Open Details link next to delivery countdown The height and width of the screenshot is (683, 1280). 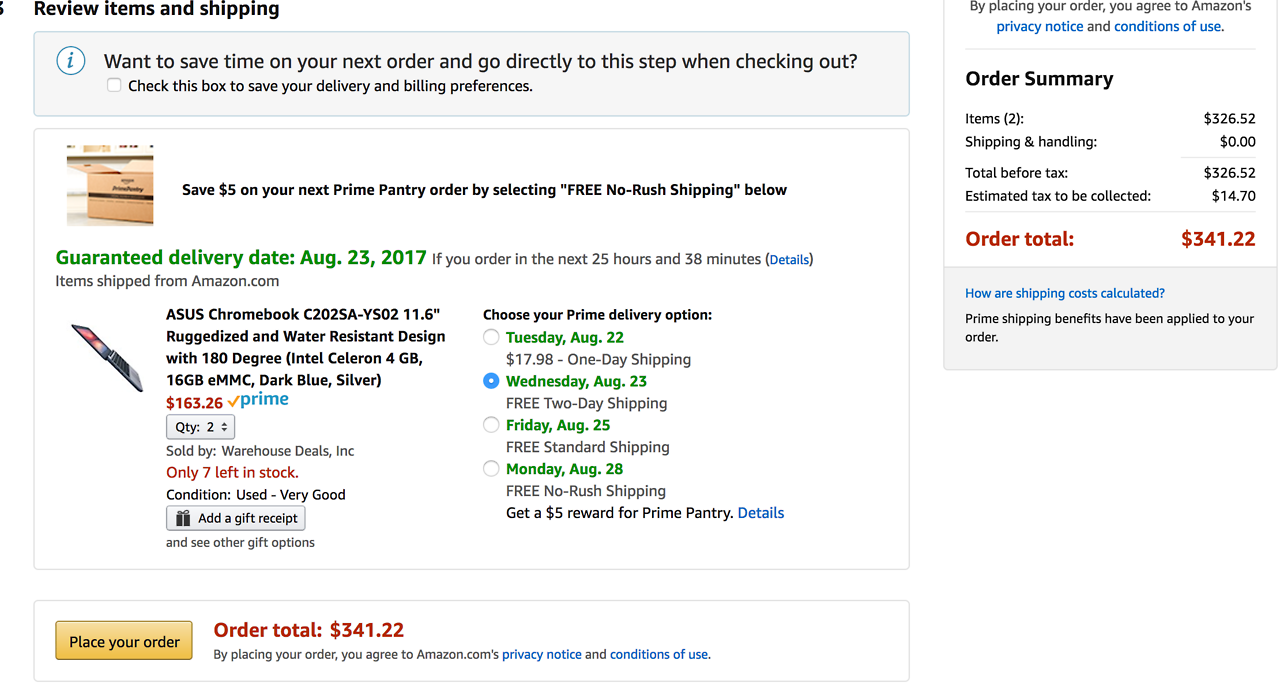(789, 260)
